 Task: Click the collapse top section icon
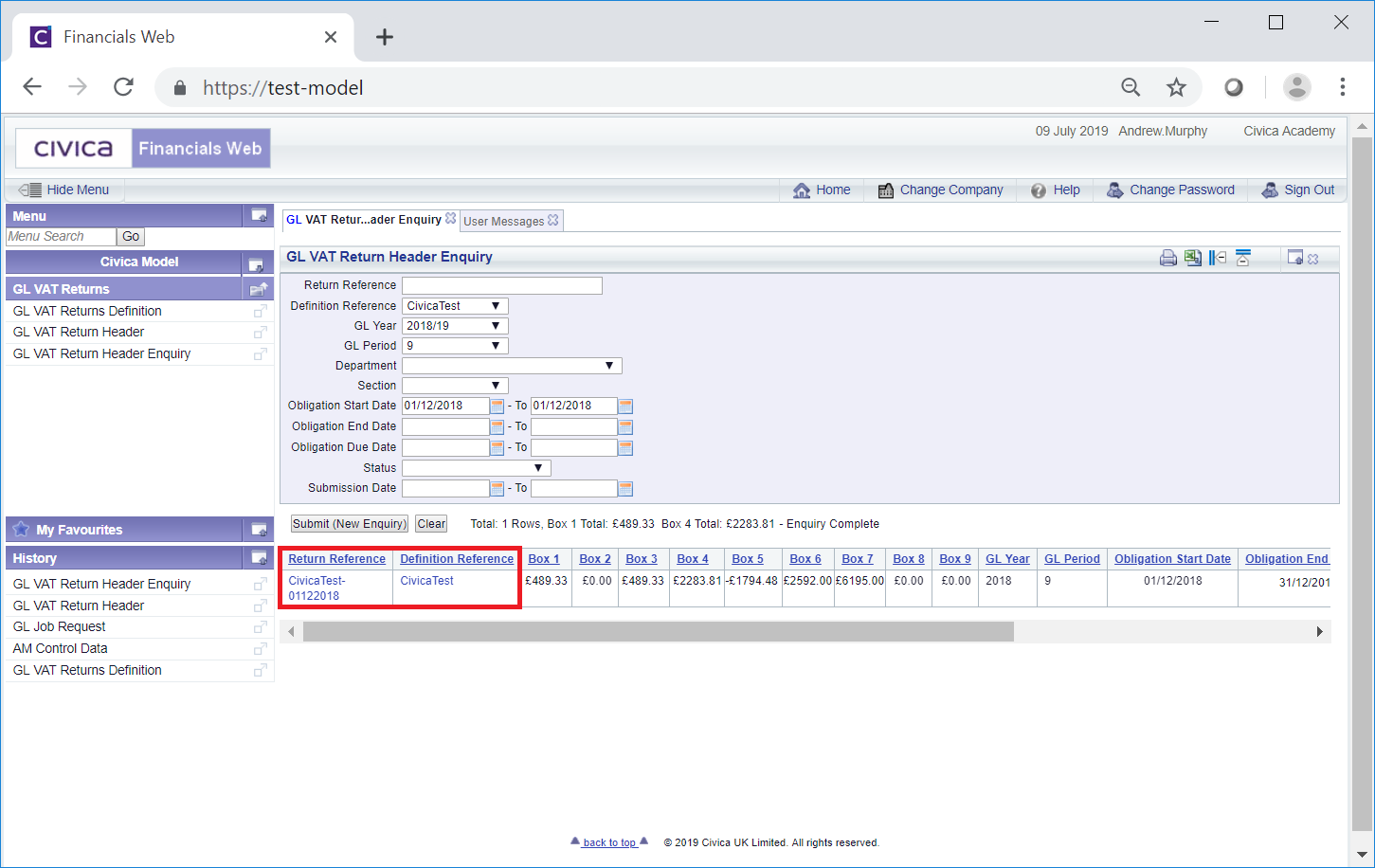[x=1243, y=258]
